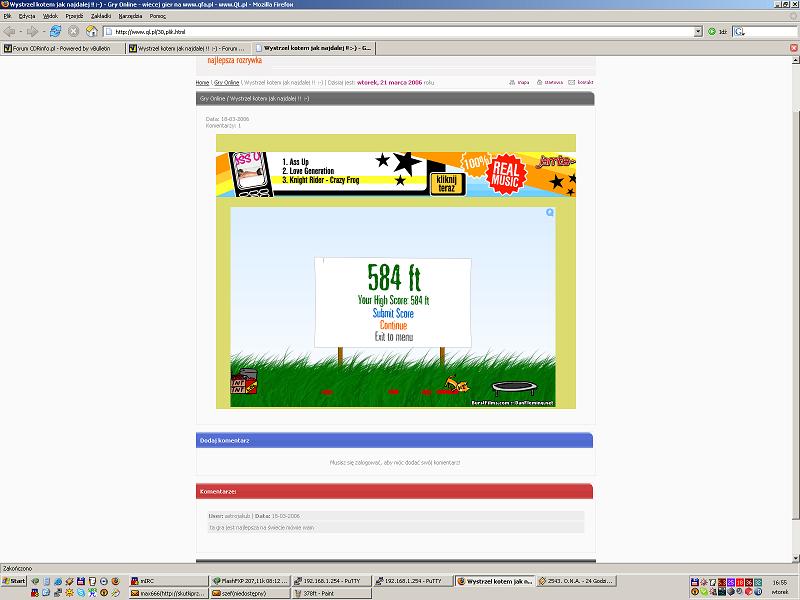The height and width of the screenshot is (600, 800).
Task: Open the Narzędzia menu
Action: pos(130,16)
